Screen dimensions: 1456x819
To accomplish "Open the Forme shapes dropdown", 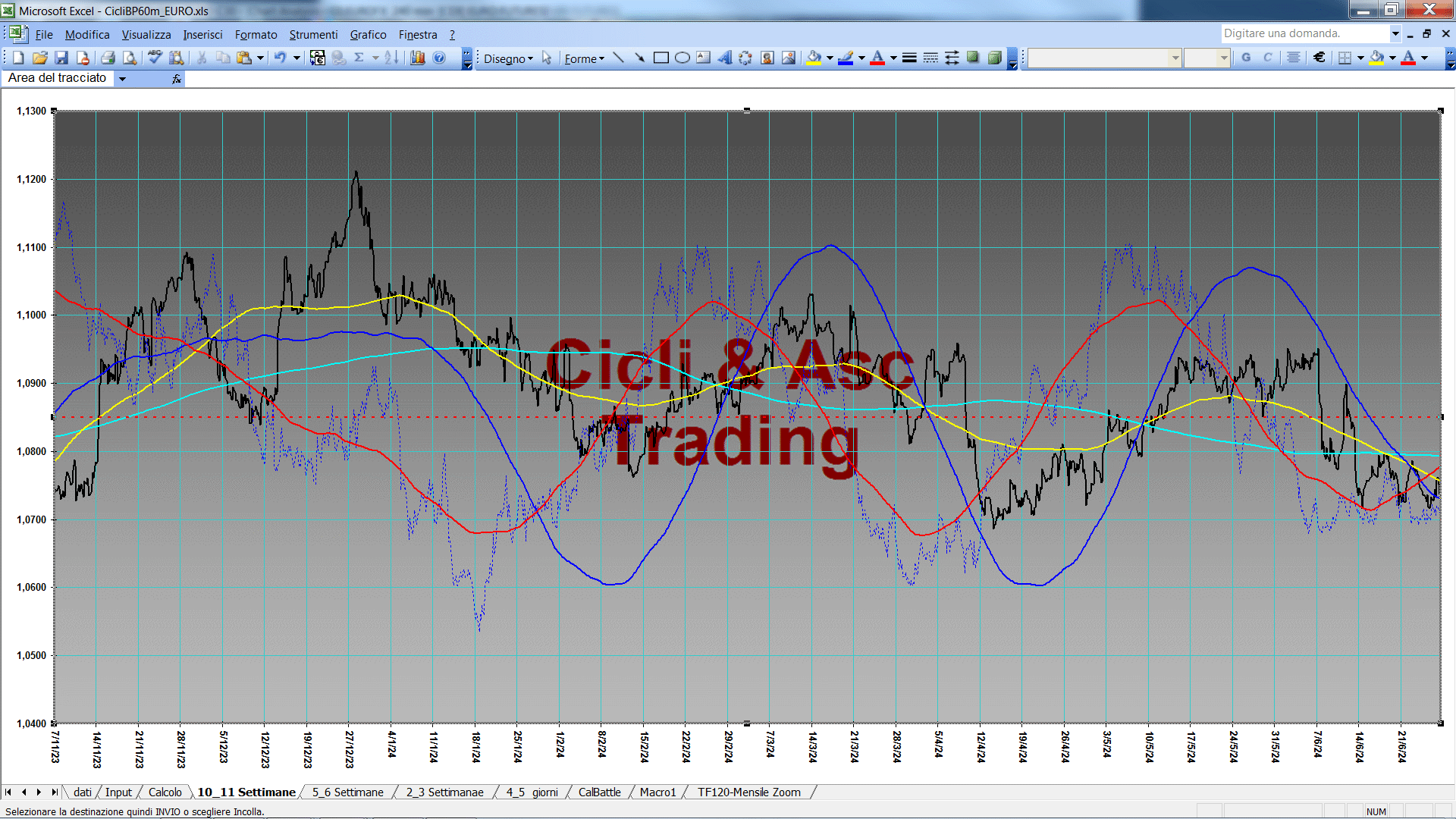I will (x=584, y=58).
